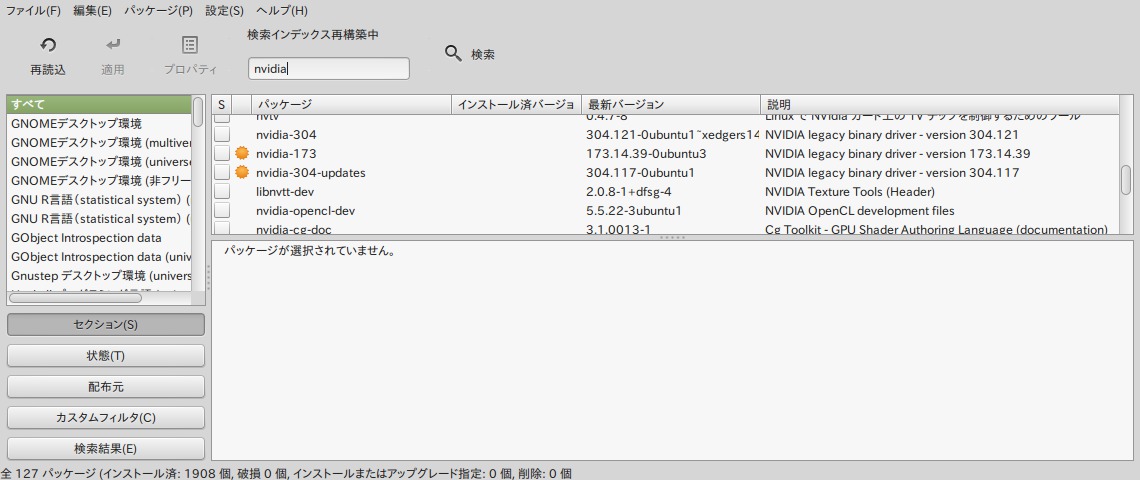Sort by the インストール済バージョン column header

(x=516, y=105)
